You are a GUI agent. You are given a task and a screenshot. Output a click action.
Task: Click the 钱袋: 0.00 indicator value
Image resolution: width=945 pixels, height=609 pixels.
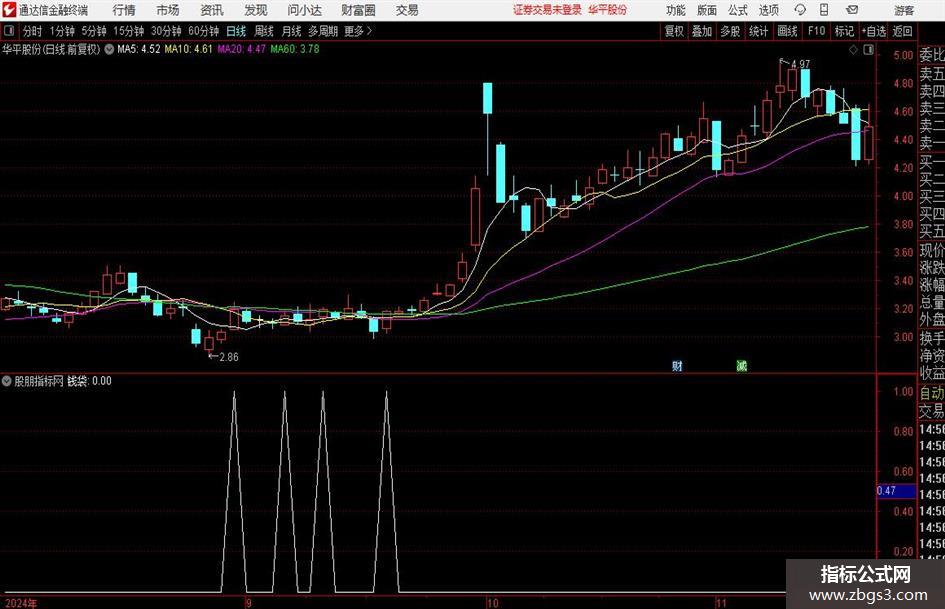point(89,381)
